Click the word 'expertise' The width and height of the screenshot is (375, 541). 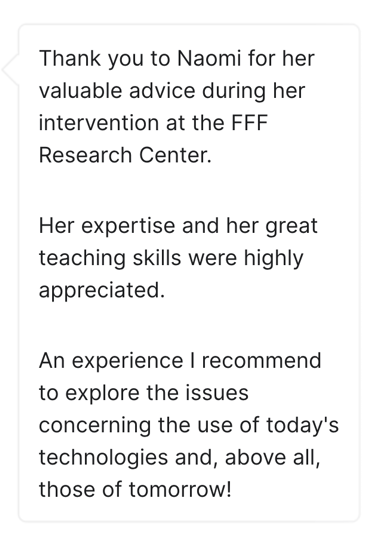tap(129, 226)
